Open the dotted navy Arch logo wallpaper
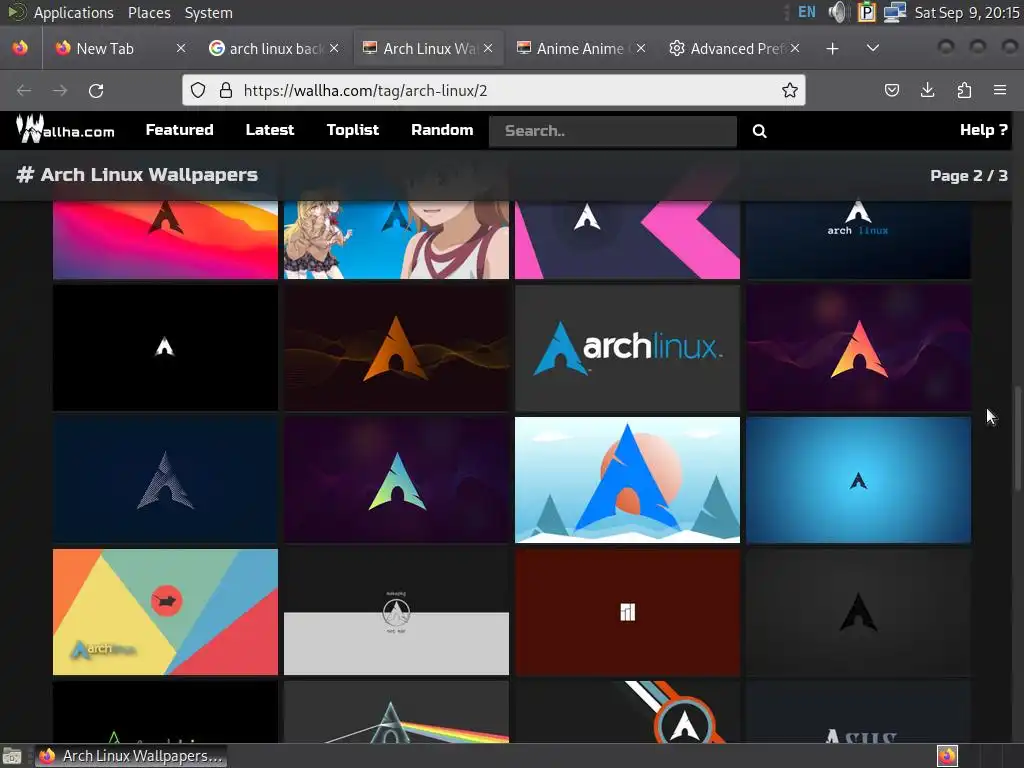The width and height of the screenshot is (1024, 768). point(165,480)
